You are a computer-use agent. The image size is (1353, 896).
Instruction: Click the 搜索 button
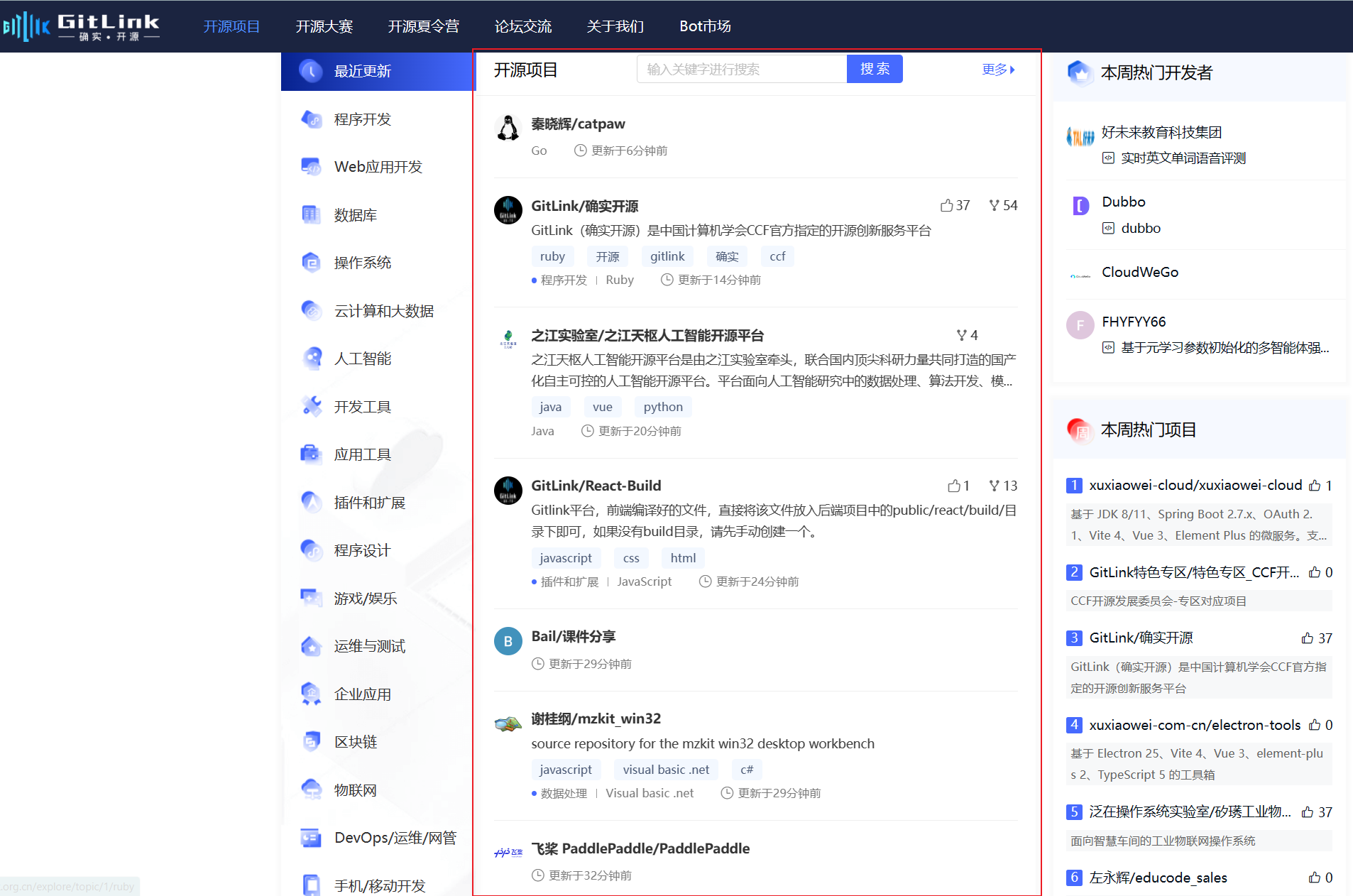pos(875,69)
